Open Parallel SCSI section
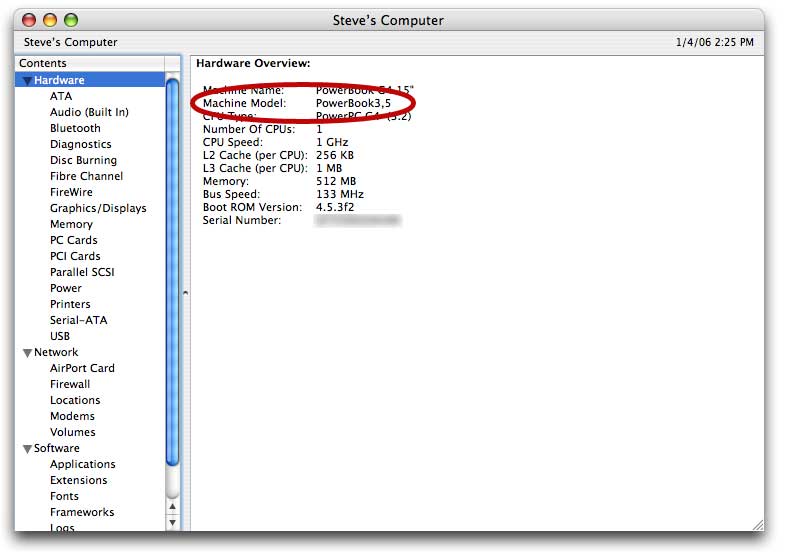 82,272
